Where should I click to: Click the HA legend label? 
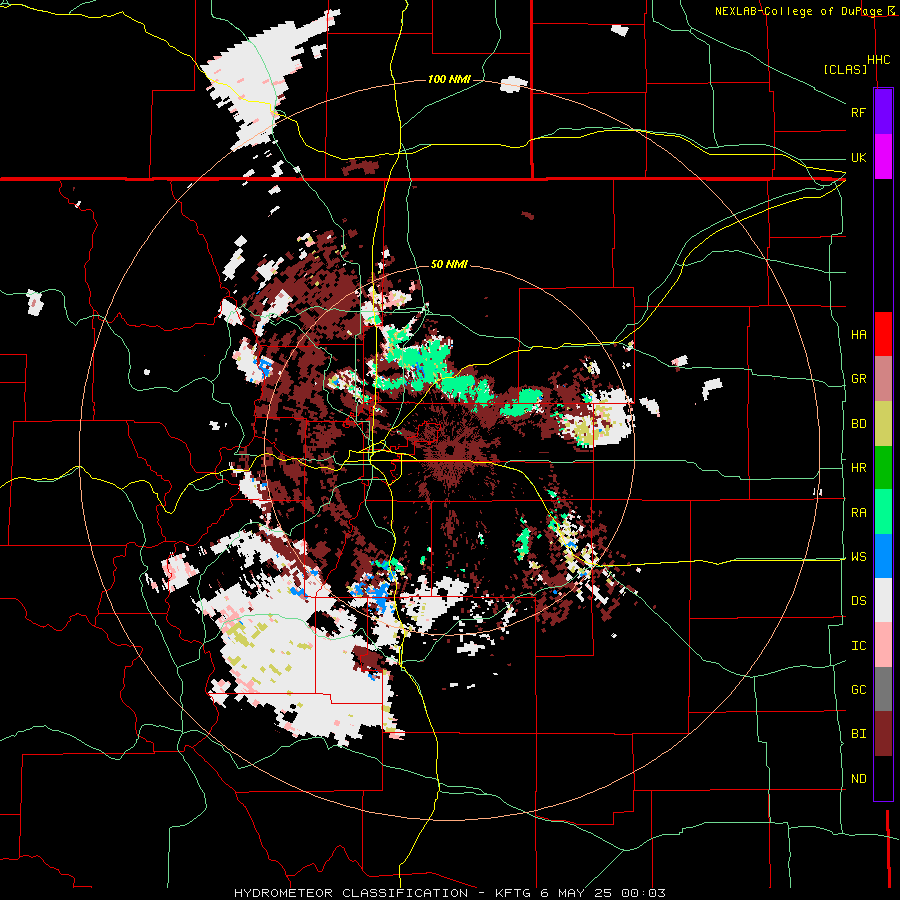click(858, 335)
